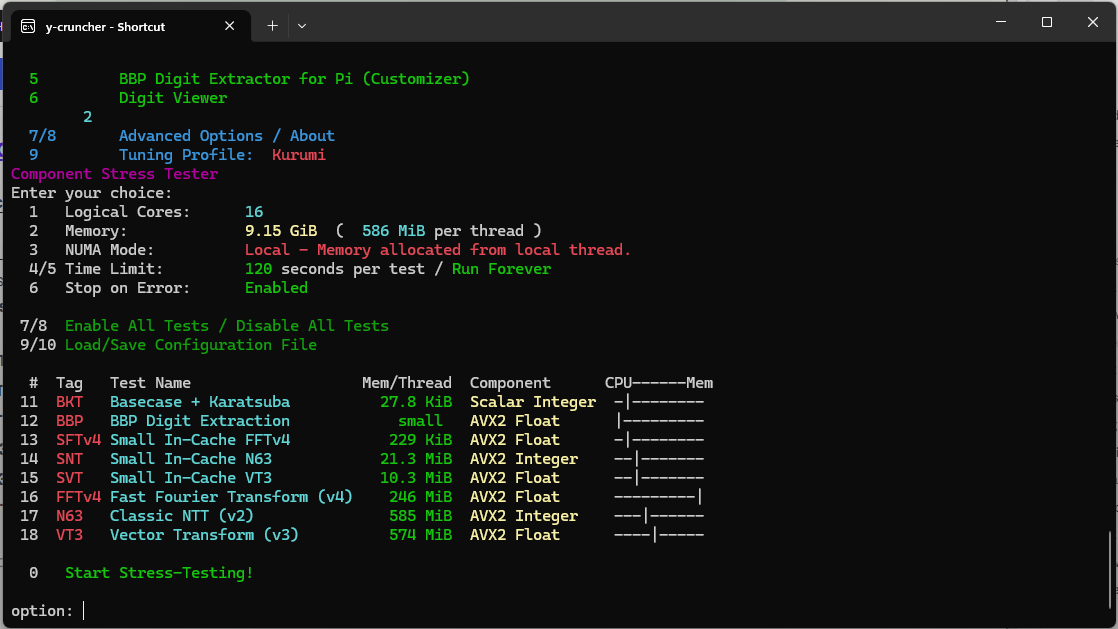The height and width of the screenshot is (629, 1118).
Task: Click 'BBP Digit Extractor for Pi (Customizer)' line
Action: point(294,78)
